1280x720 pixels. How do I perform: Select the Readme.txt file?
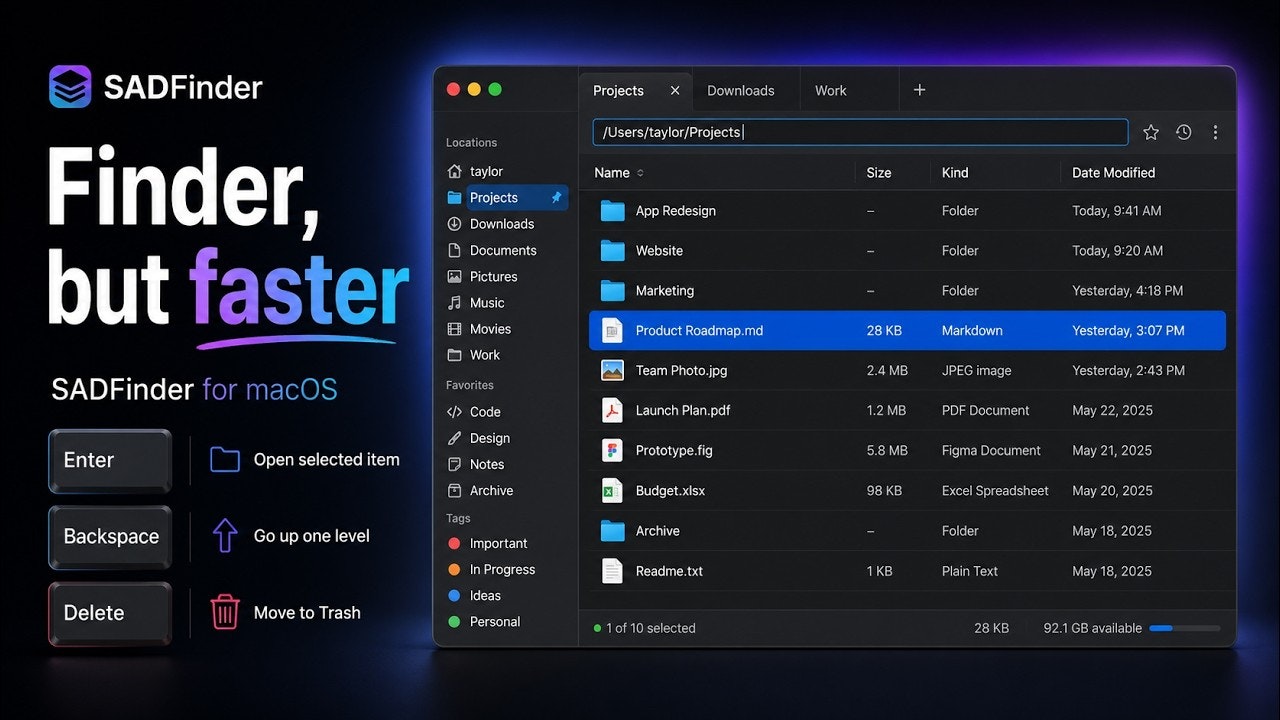907,571
